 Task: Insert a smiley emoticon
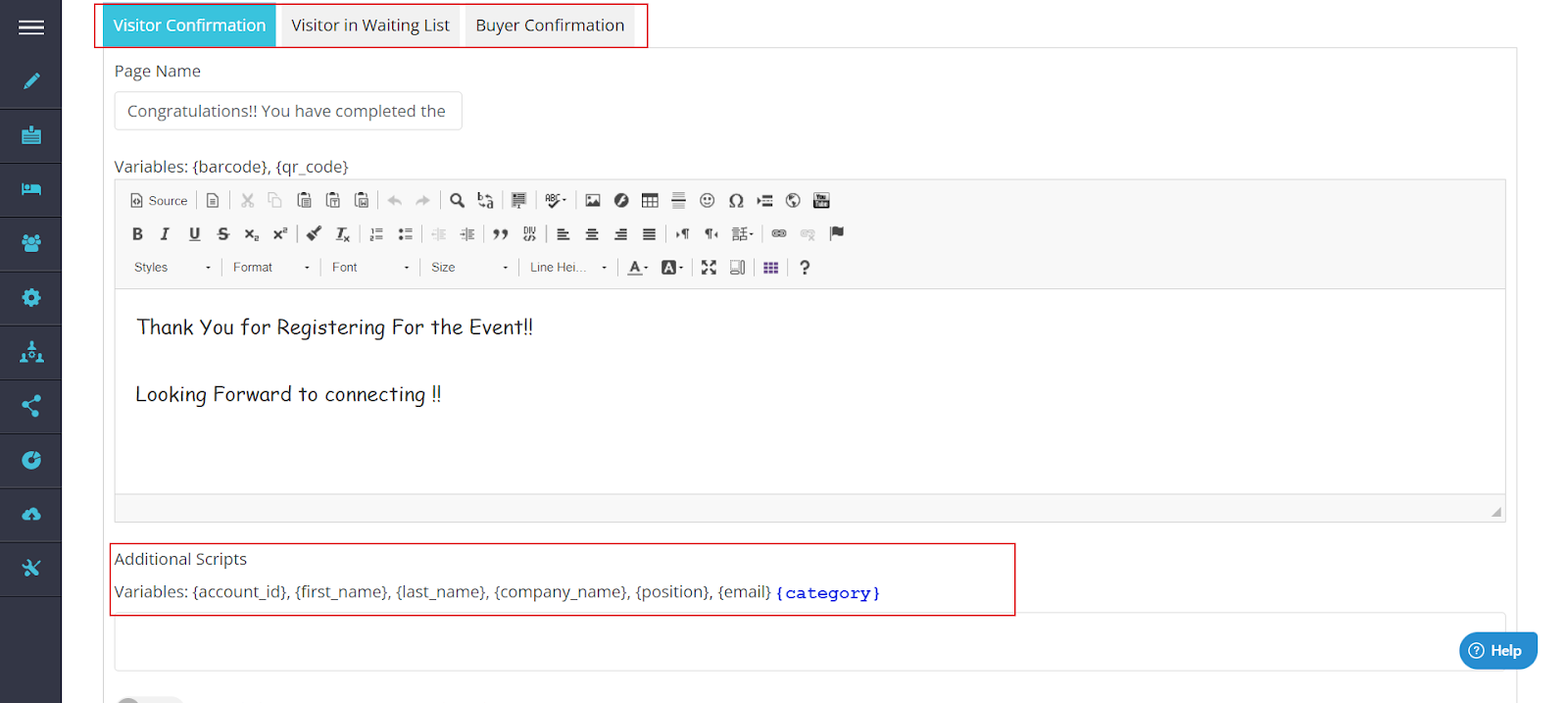click(707, 200)
